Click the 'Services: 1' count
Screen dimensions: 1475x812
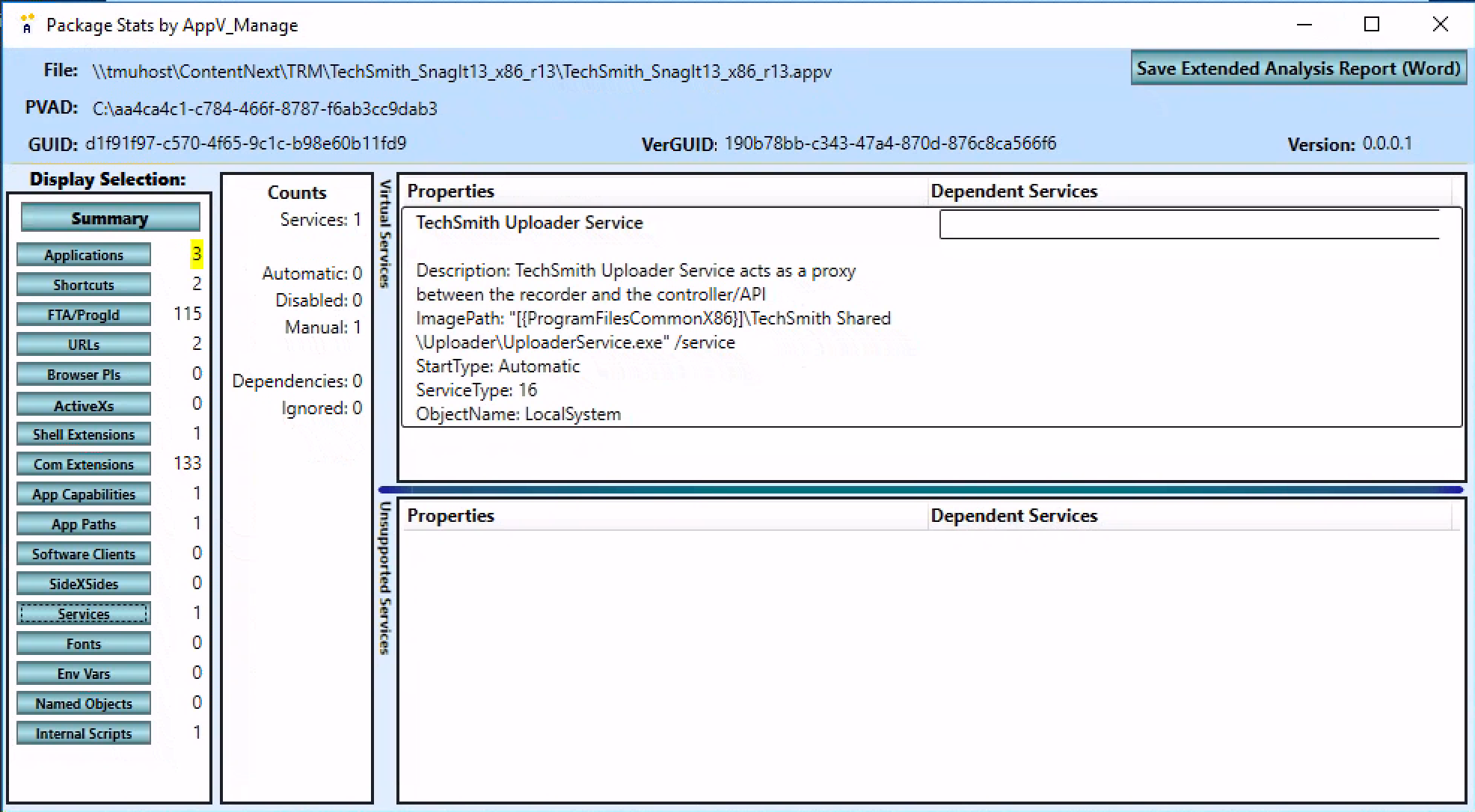click(x=321, y=220)
